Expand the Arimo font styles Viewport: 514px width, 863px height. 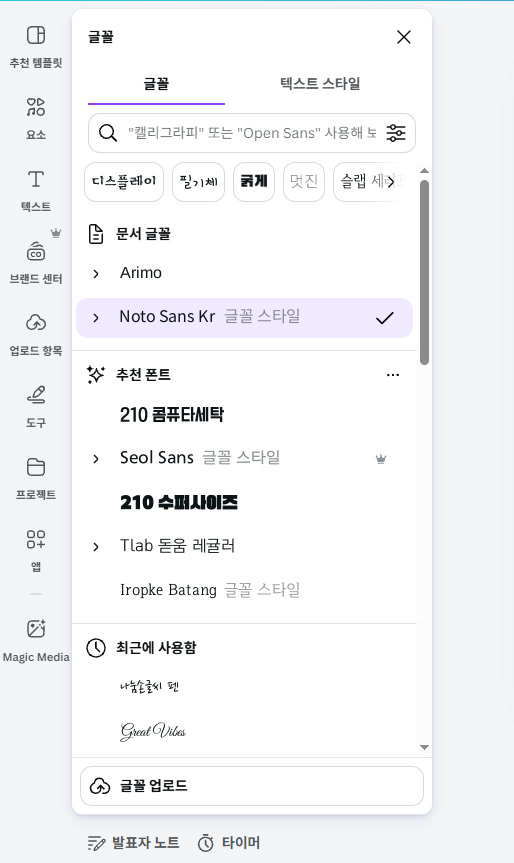96,274
